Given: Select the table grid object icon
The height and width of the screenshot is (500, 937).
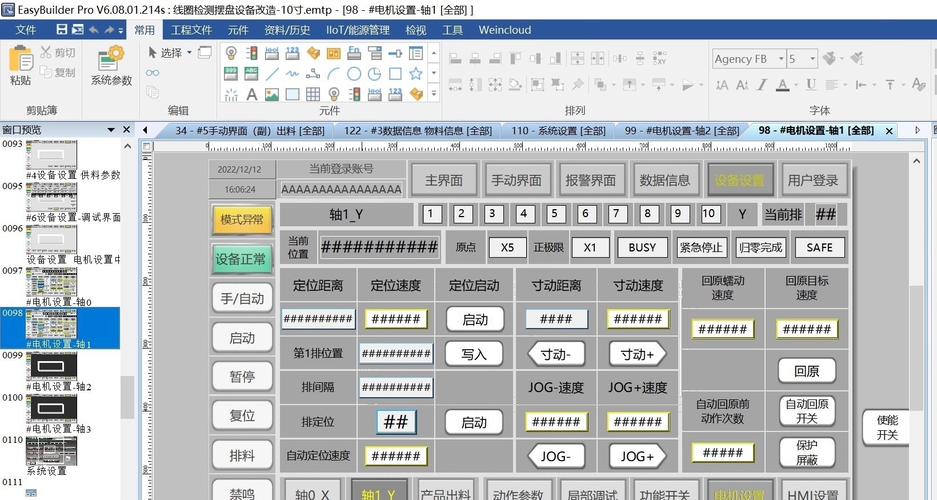Looking at the screenshot, I should 313,94.
